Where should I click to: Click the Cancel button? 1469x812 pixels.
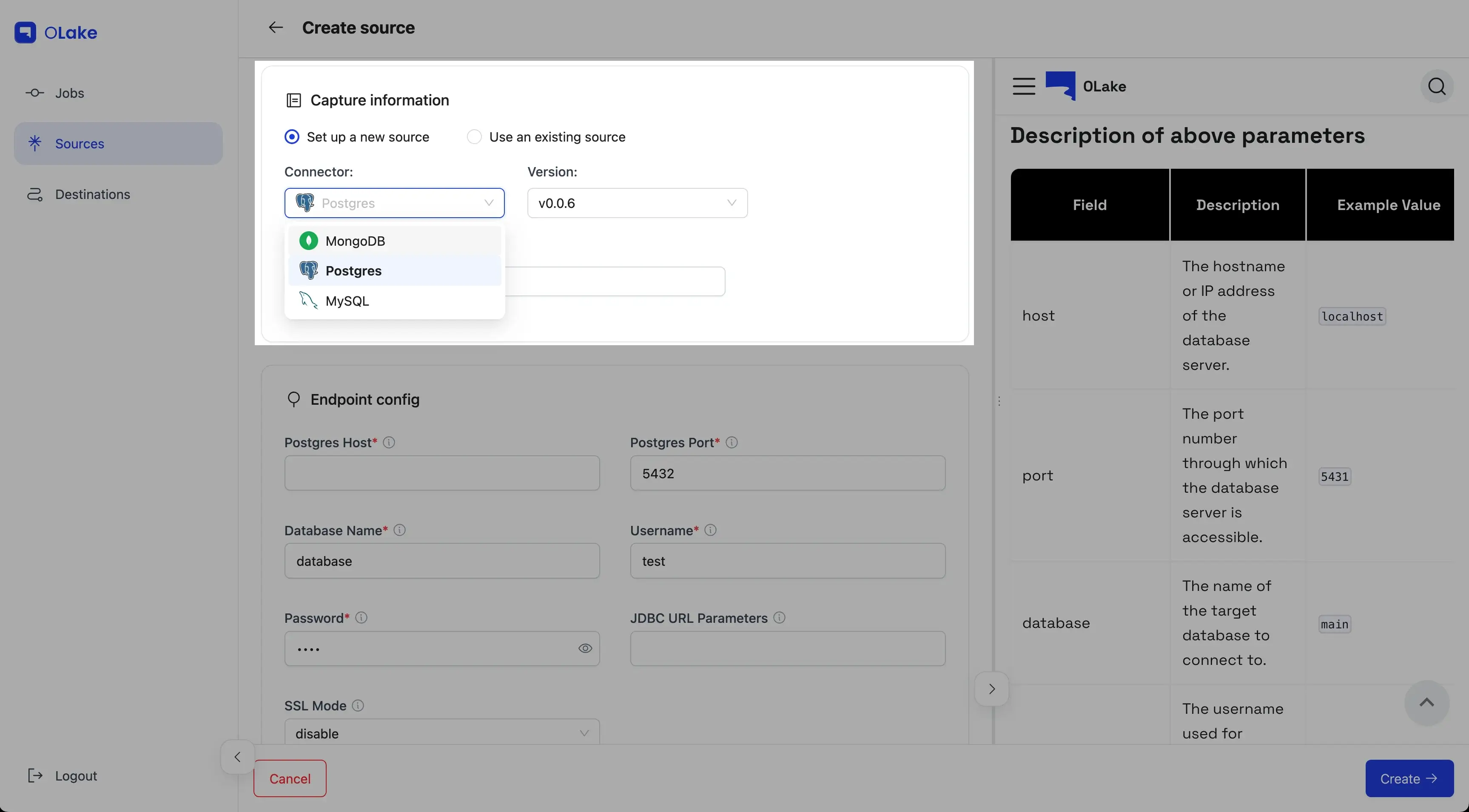290,778
